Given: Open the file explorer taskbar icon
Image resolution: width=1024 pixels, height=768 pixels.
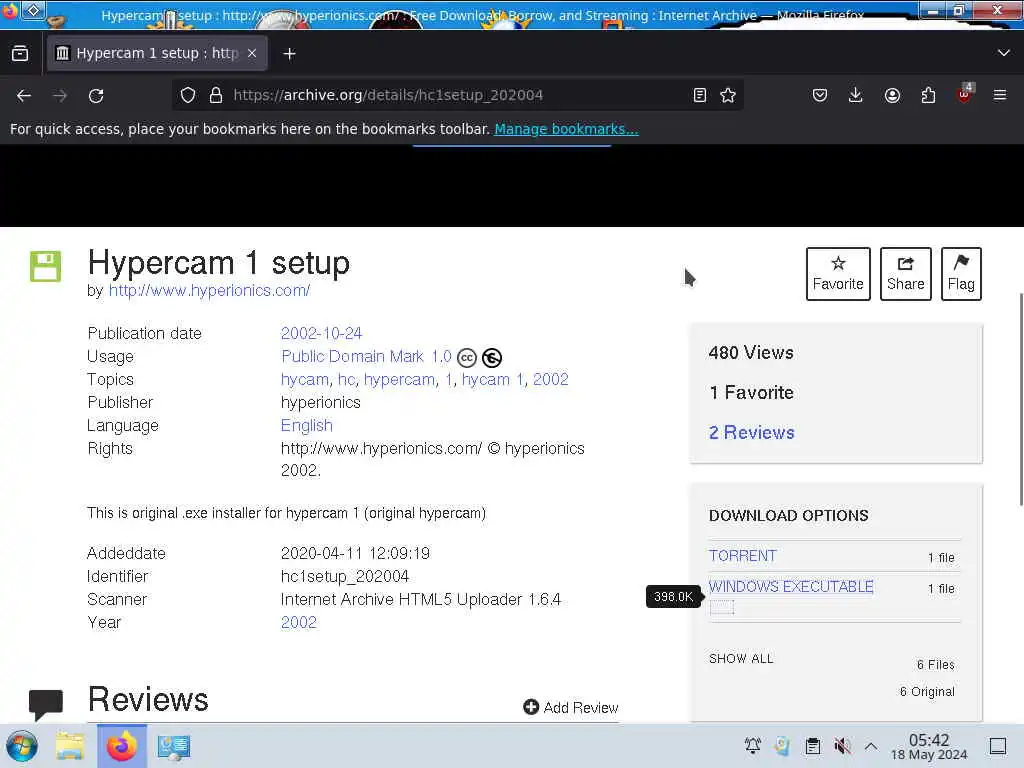Looking at the screenshot, I should [70, 746].
